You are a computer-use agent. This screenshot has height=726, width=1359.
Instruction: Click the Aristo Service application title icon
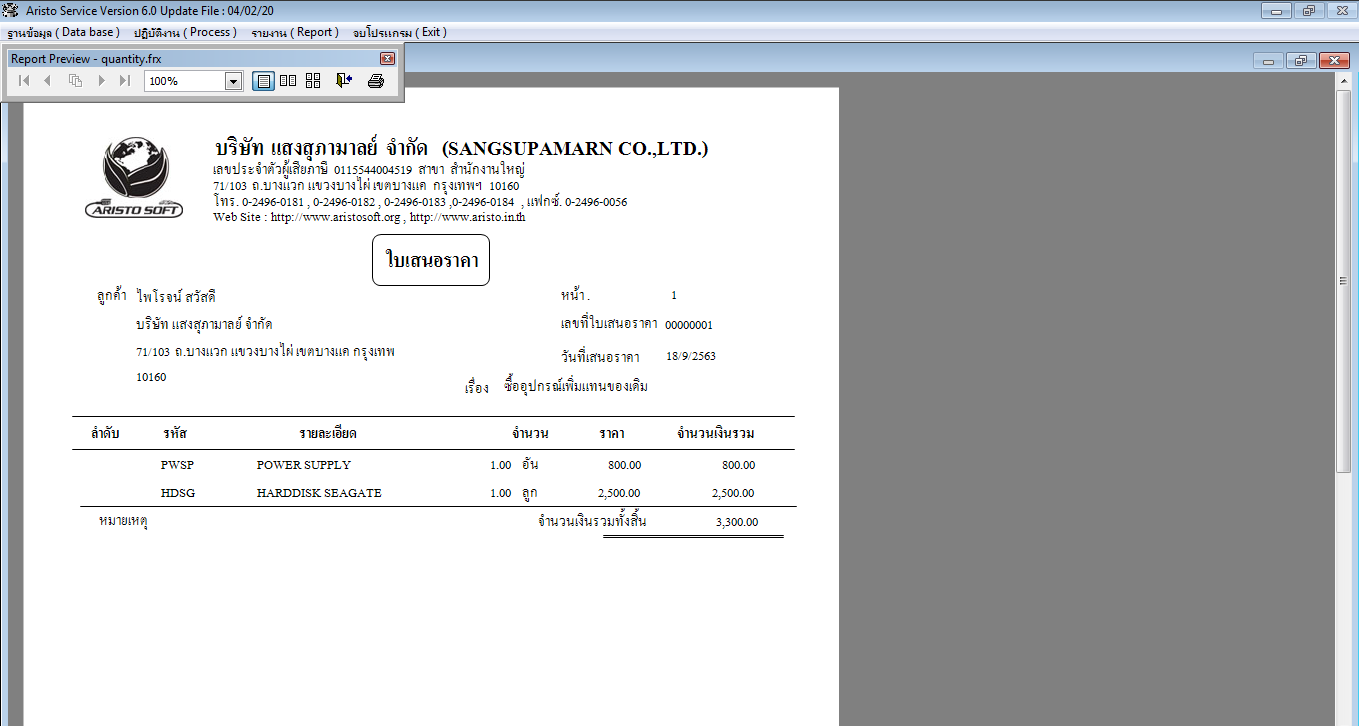12,10
